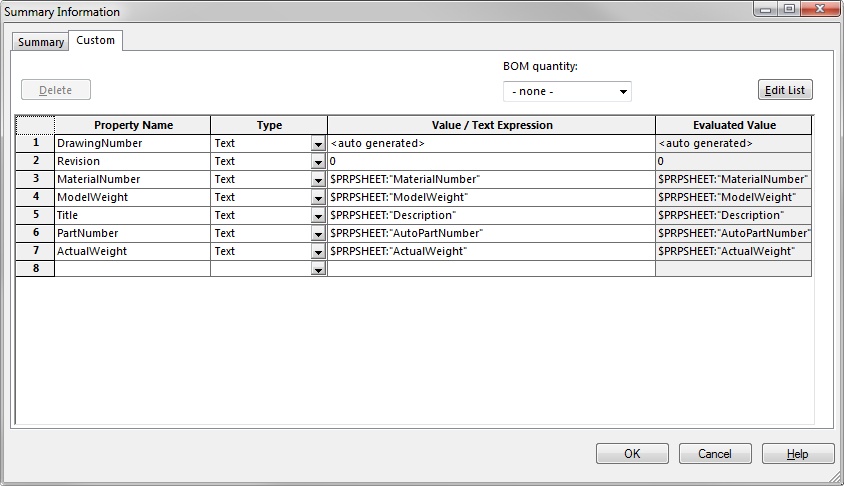Minimize the Summary Information dialog window
Viewport: 844px width, 486px height.
click(765, 9)
